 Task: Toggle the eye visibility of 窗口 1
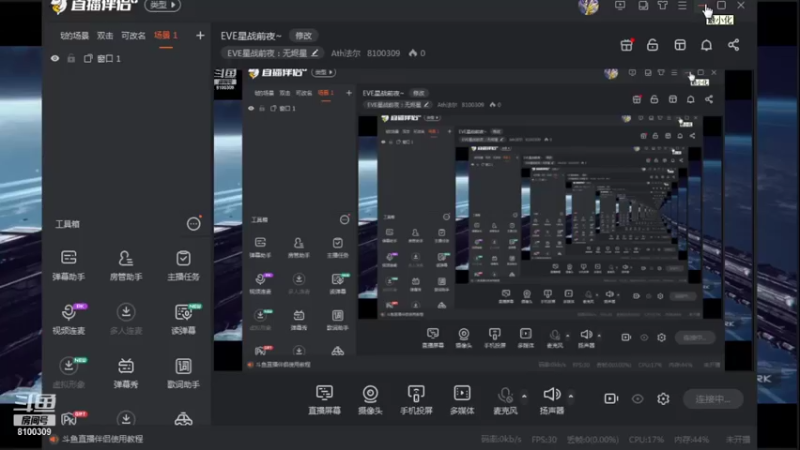pyautogui.click(x=55, y=59)
